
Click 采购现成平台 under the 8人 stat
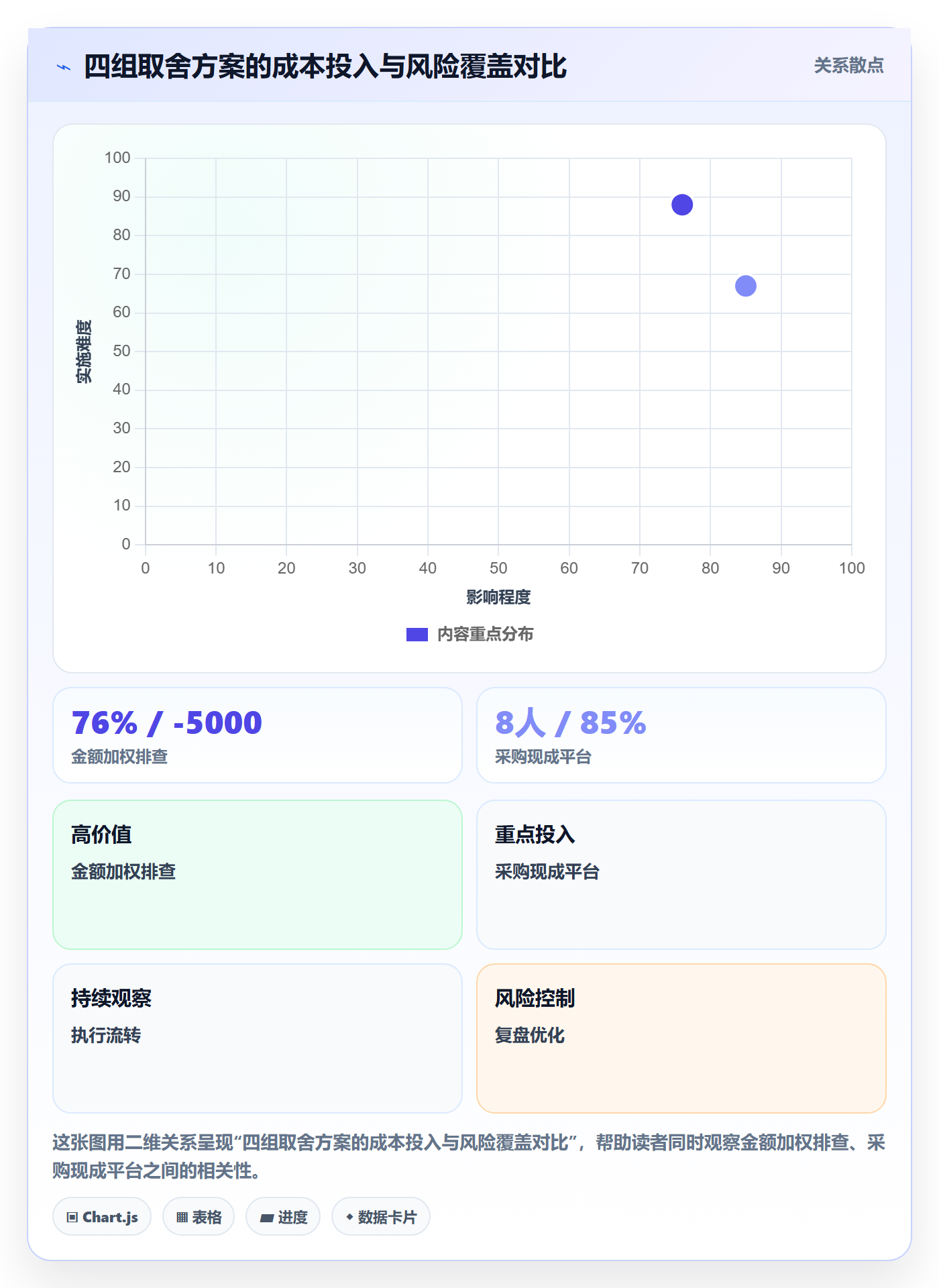543,757
